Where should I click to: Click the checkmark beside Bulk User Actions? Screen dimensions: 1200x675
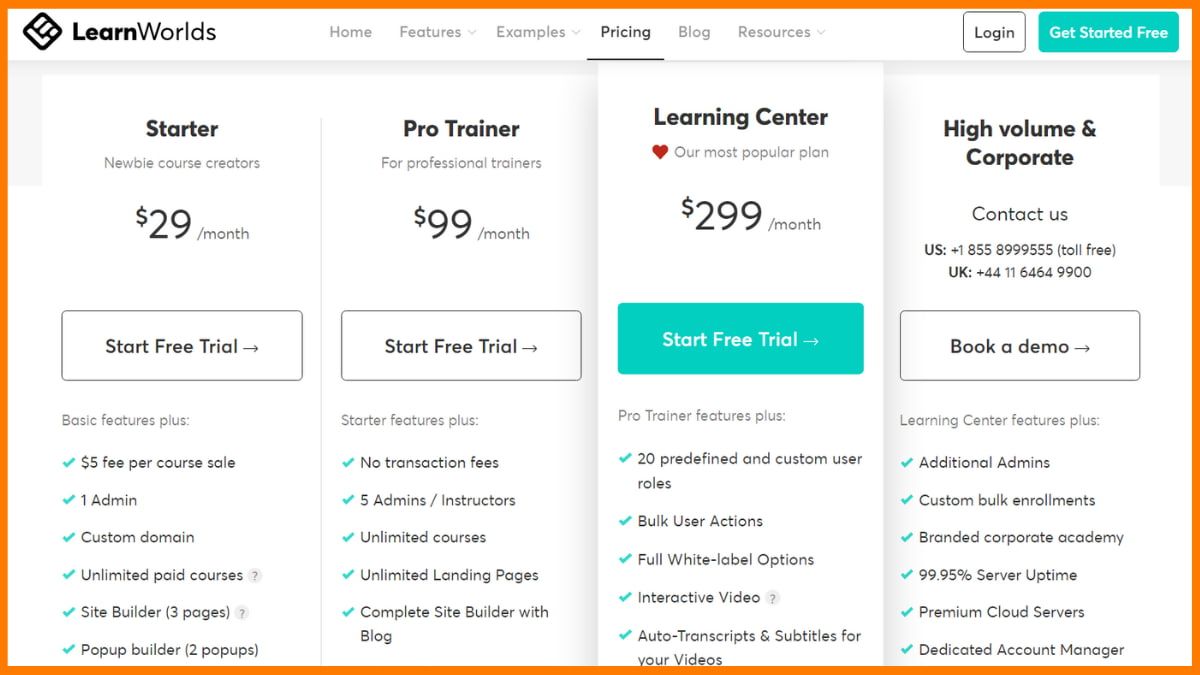point(628,521)
